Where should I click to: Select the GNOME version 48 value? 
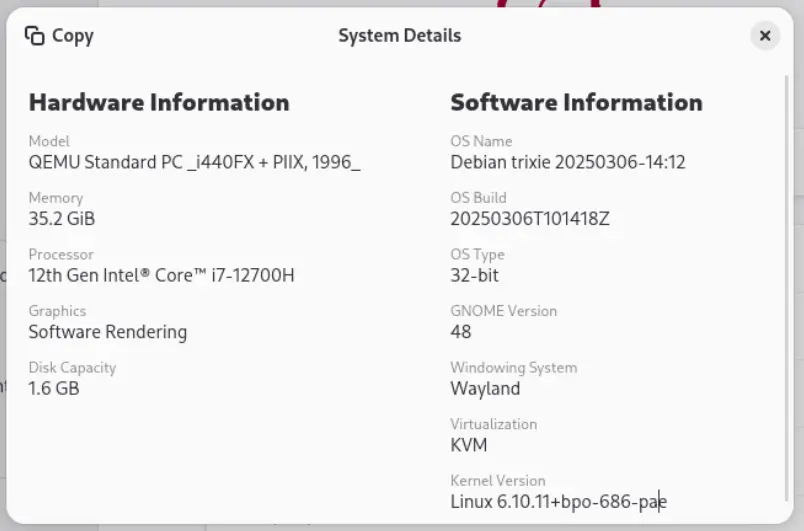coord(460,332)
